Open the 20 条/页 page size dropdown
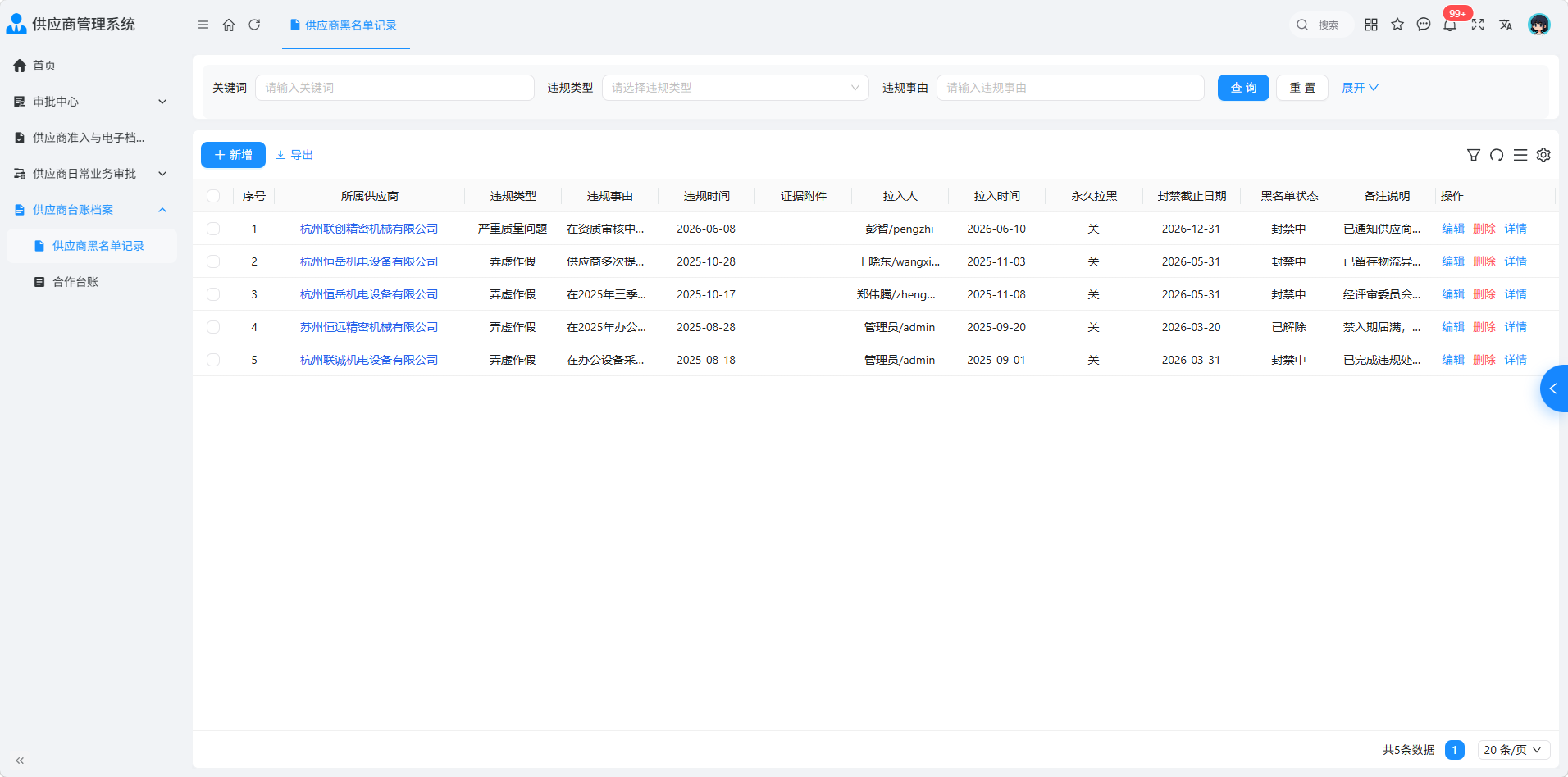The height and width of the screenshot is (777, 1568). 1514,750
